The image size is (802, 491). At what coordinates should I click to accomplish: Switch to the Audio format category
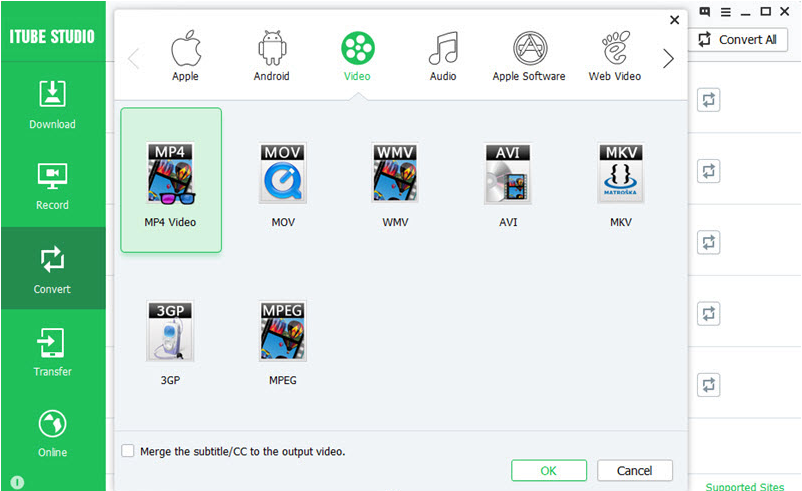(x=443, y=55)
